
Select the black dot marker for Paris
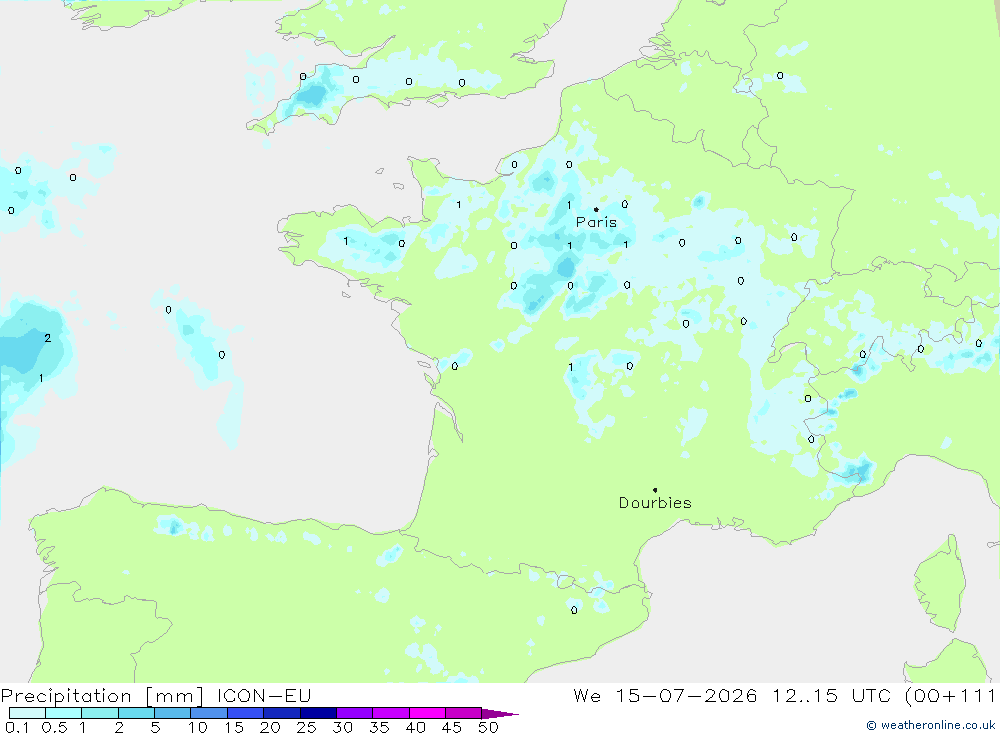click(x=596, y=209)
